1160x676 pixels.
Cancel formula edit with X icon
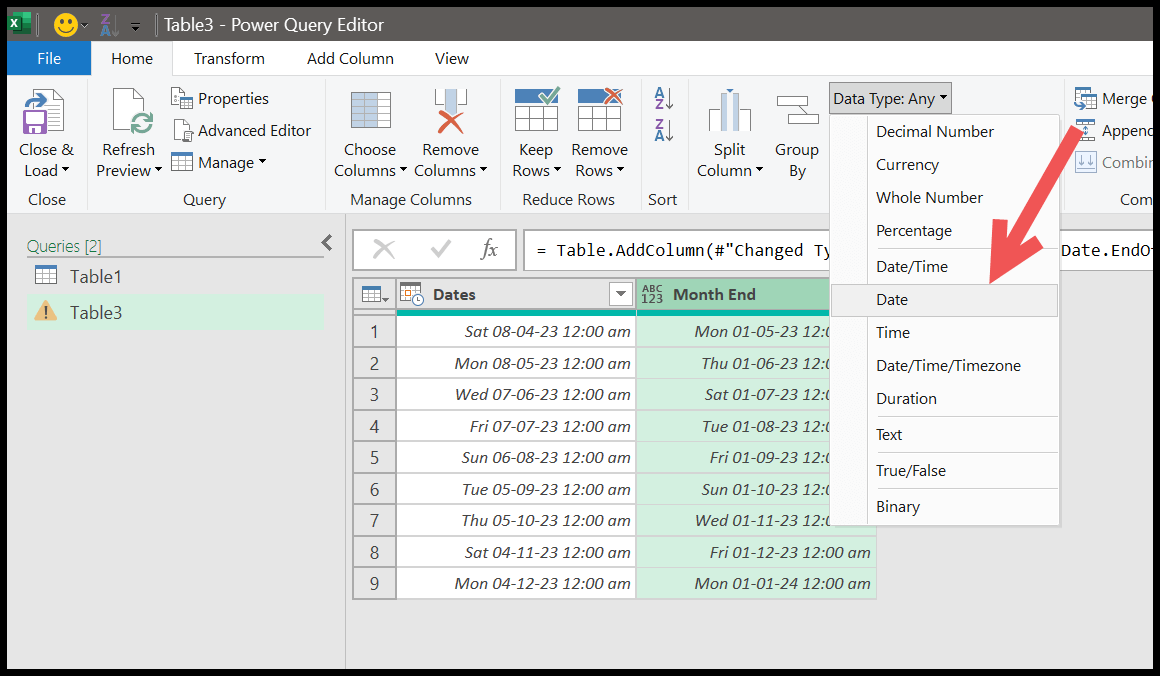tap(384, 249)
